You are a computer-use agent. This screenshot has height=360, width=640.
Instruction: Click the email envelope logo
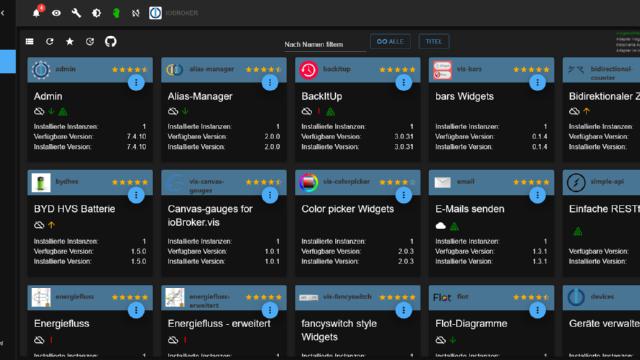[442, 182]
